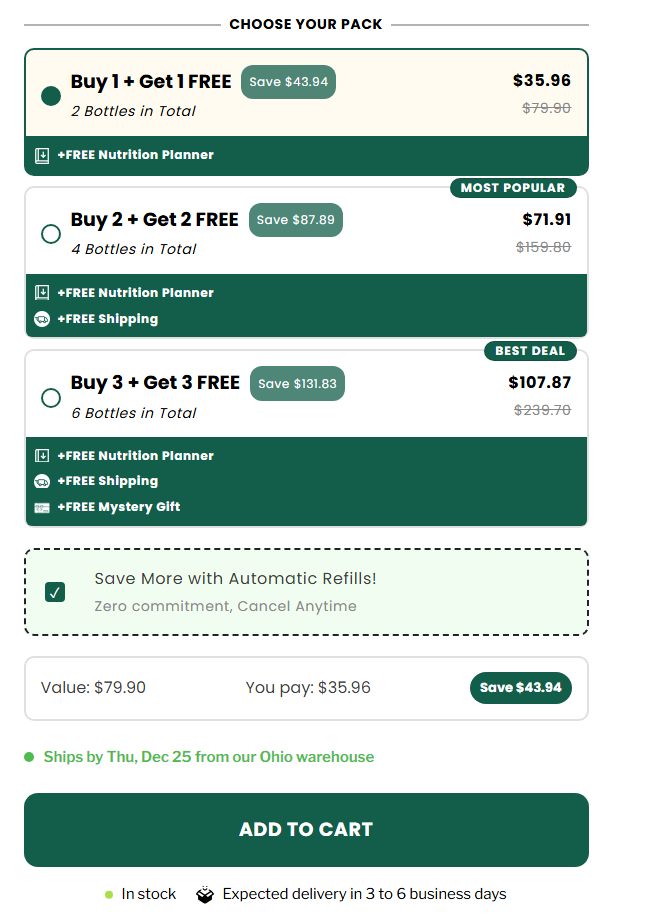Click the MOST POPULAR badge

(513, 188)
